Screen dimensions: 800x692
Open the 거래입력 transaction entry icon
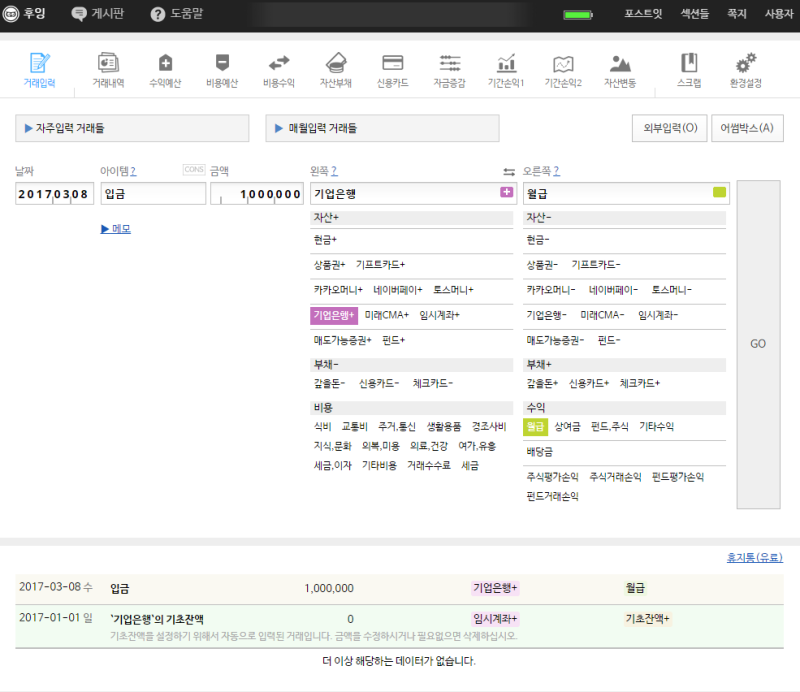click(x=39, y=69)
